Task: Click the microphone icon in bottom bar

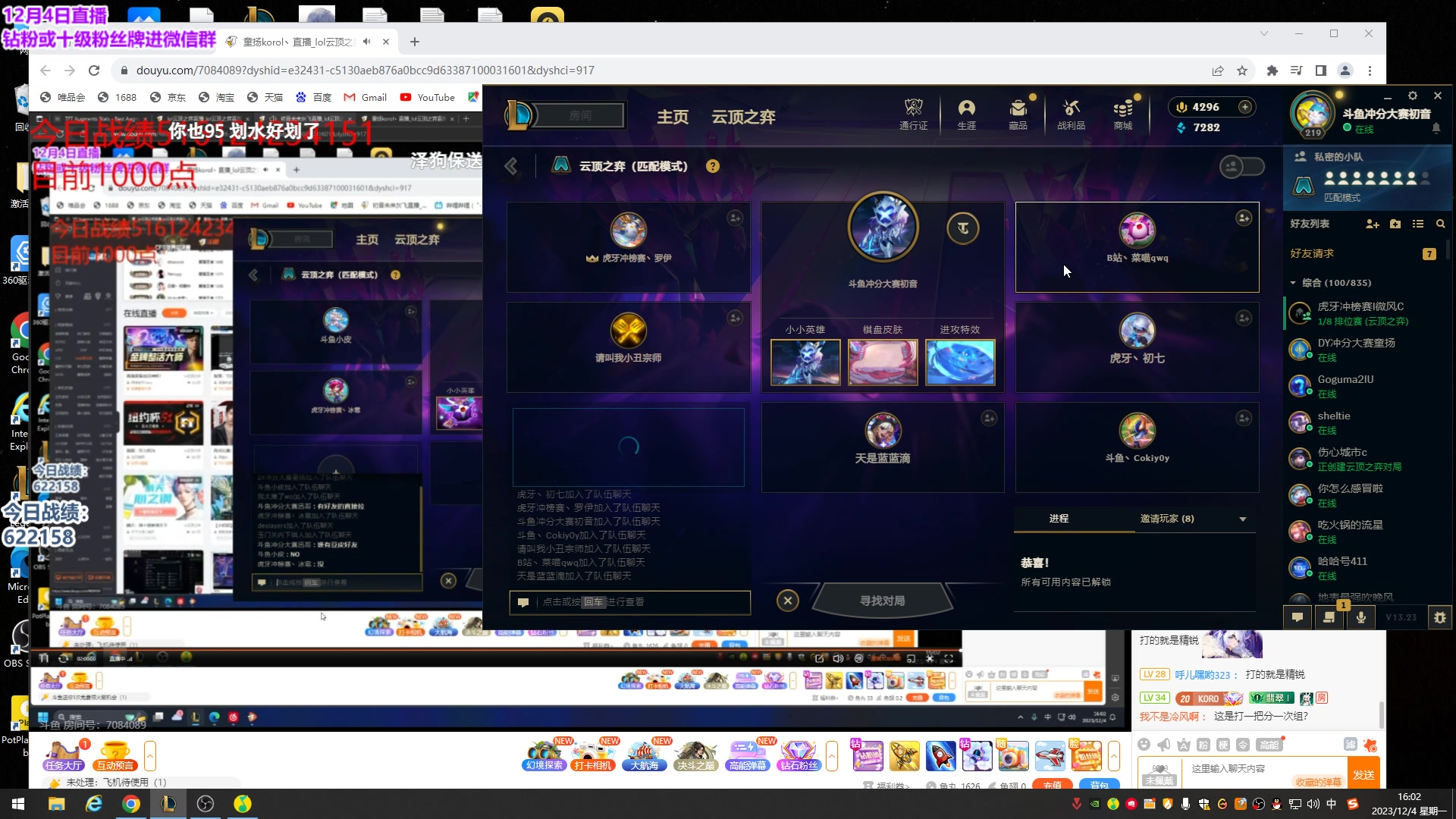Action: [1360, 617]
